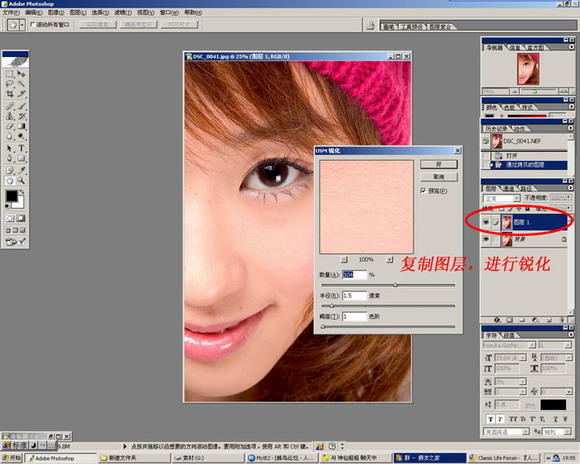The width and height of the screenshot is (580, 464).
Task: Select the Eyedropper tool
Action: tap(21, 170)
